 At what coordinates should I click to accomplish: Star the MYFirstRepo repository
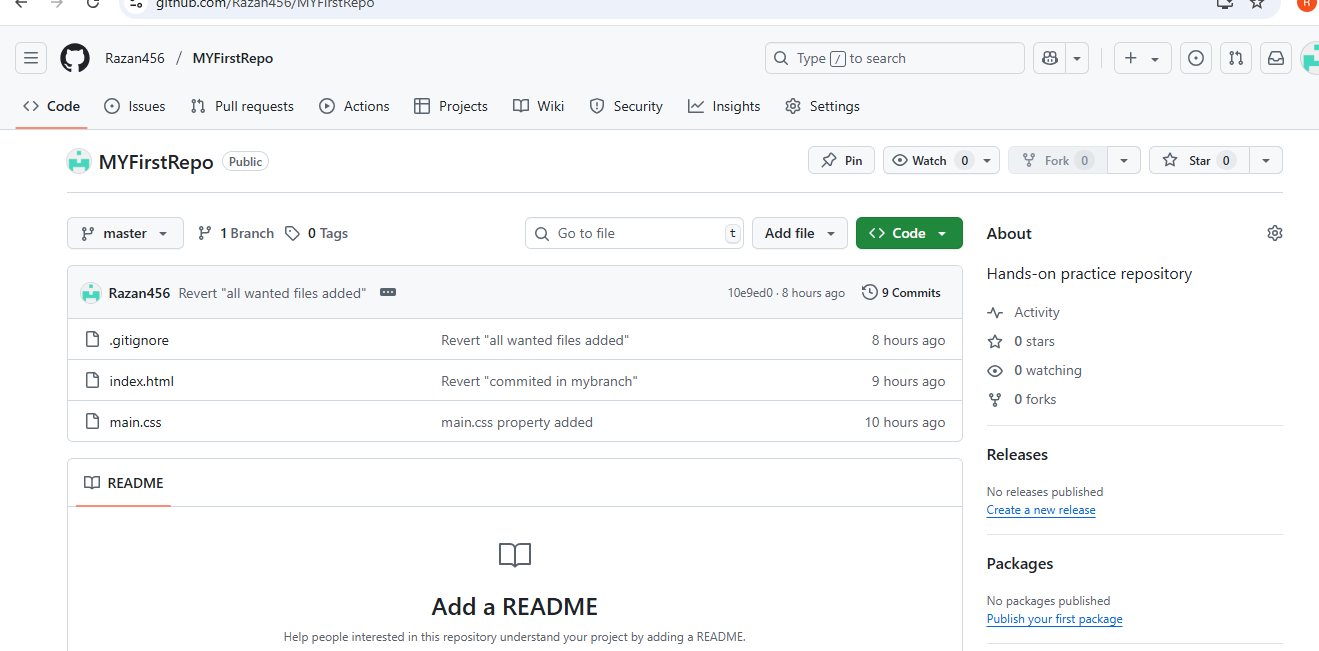coord(1189,160)
